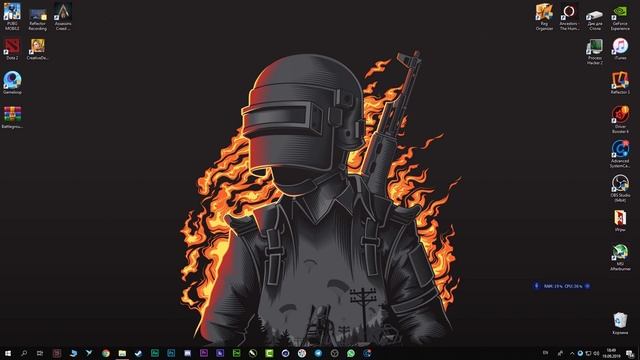
Task: Open the iTunes desktop shortcut
Action: pos(620,49)
